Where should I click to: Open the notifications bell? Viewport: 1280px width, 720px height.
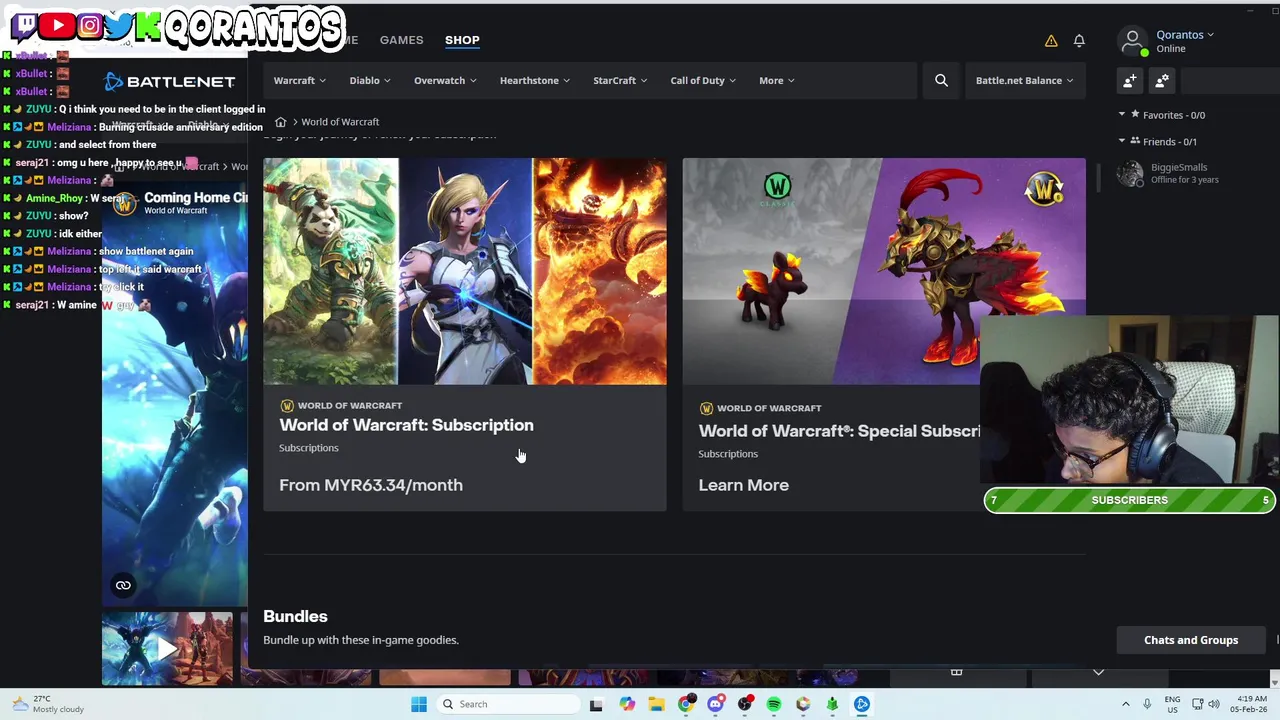pos(1079,40)
